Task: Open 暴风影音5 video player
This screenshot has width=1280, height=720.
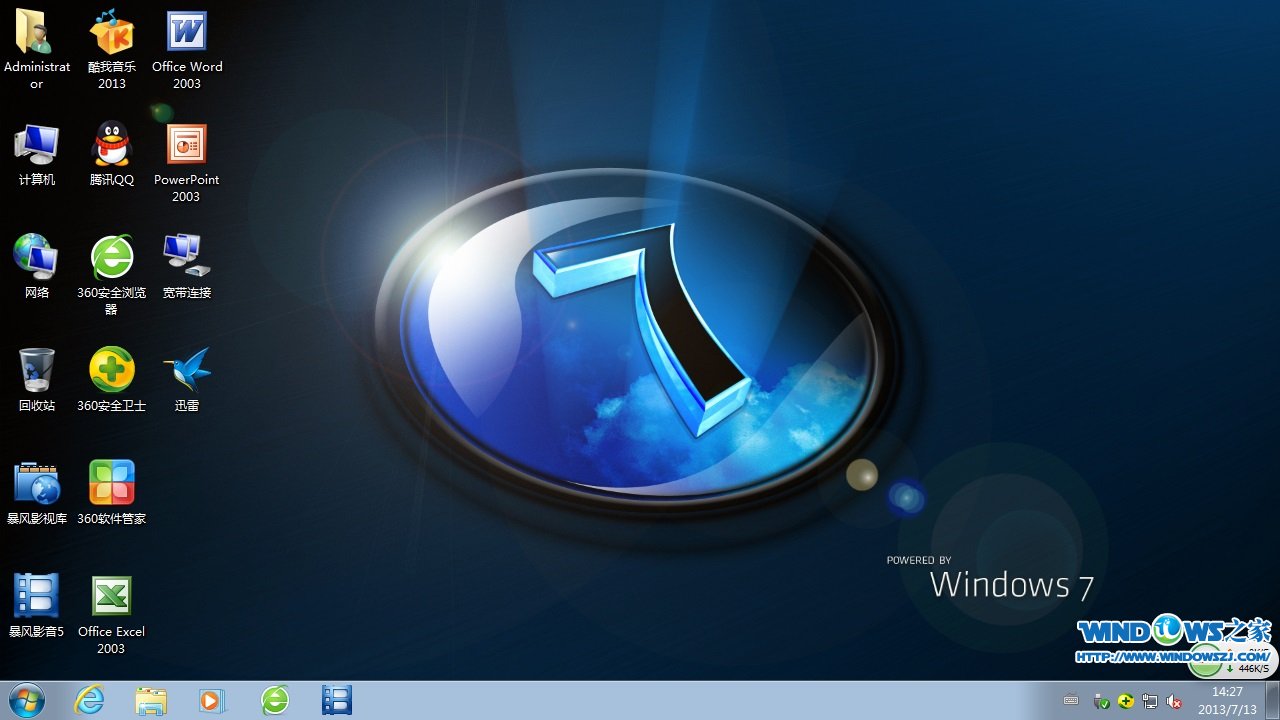Action: pos(37,595)
